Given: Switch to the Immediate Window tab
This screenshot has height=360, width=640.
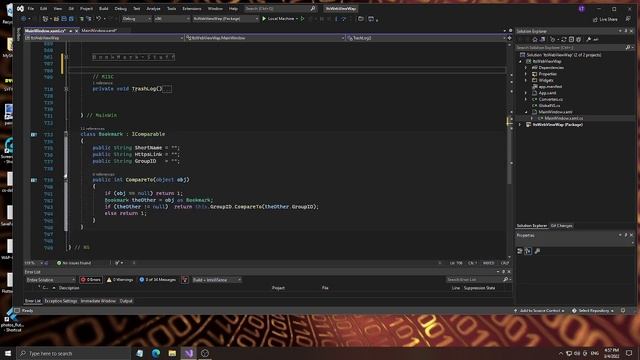Looking at the screenshot, I should tap(98, 301).
